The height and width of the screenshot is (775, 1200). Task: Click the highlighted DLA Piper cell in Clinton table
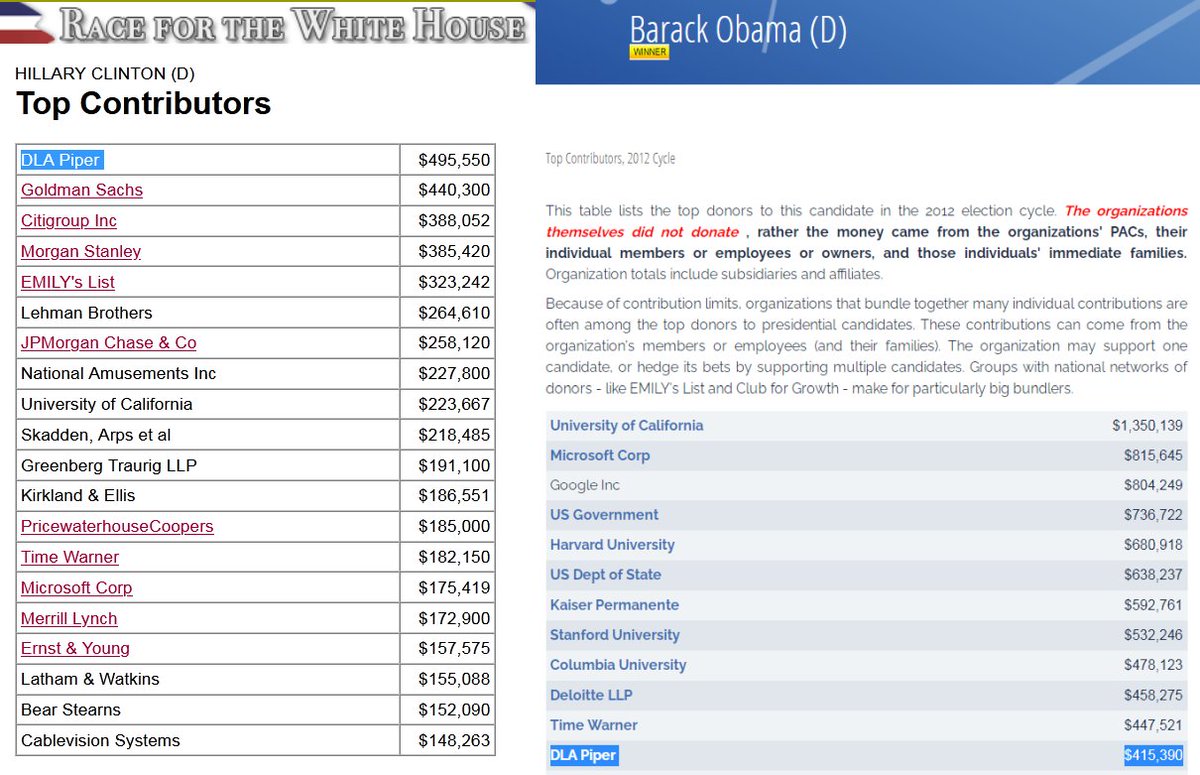[62, 160]
